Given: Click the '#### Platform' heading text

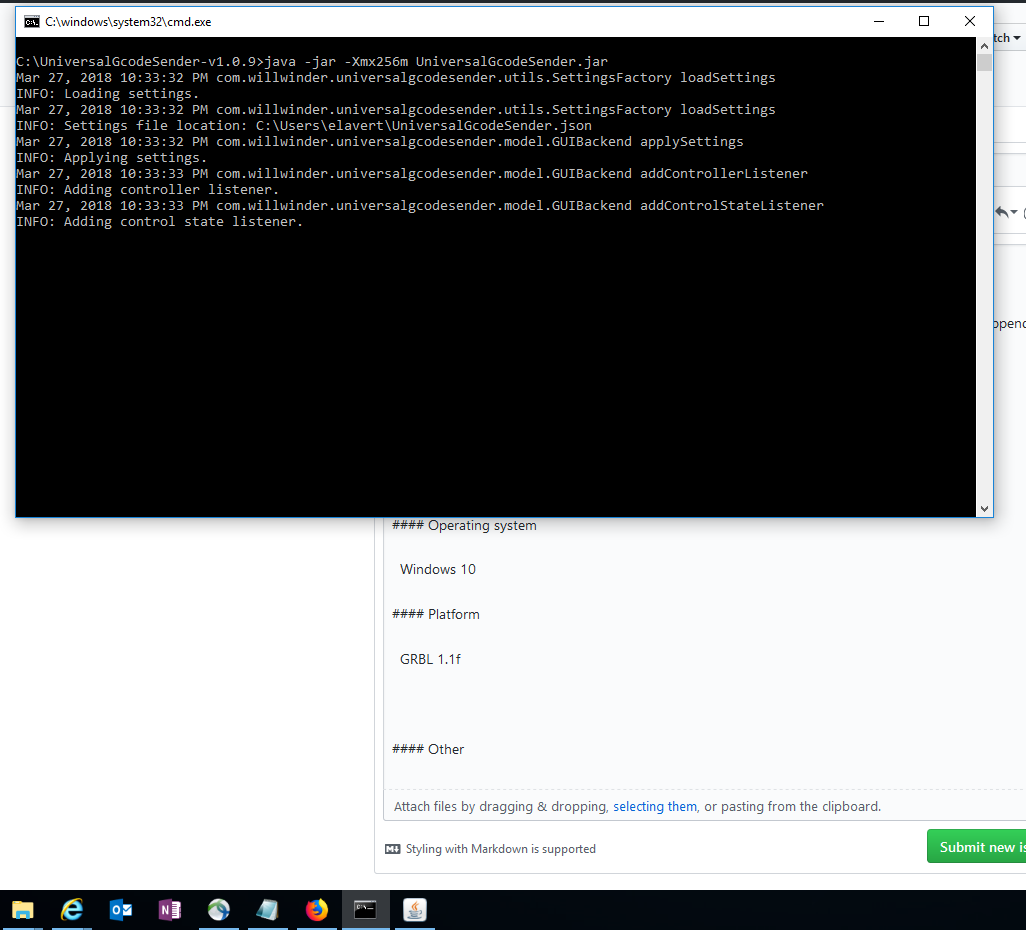Looking at the screenshot, I should [436, 615].
